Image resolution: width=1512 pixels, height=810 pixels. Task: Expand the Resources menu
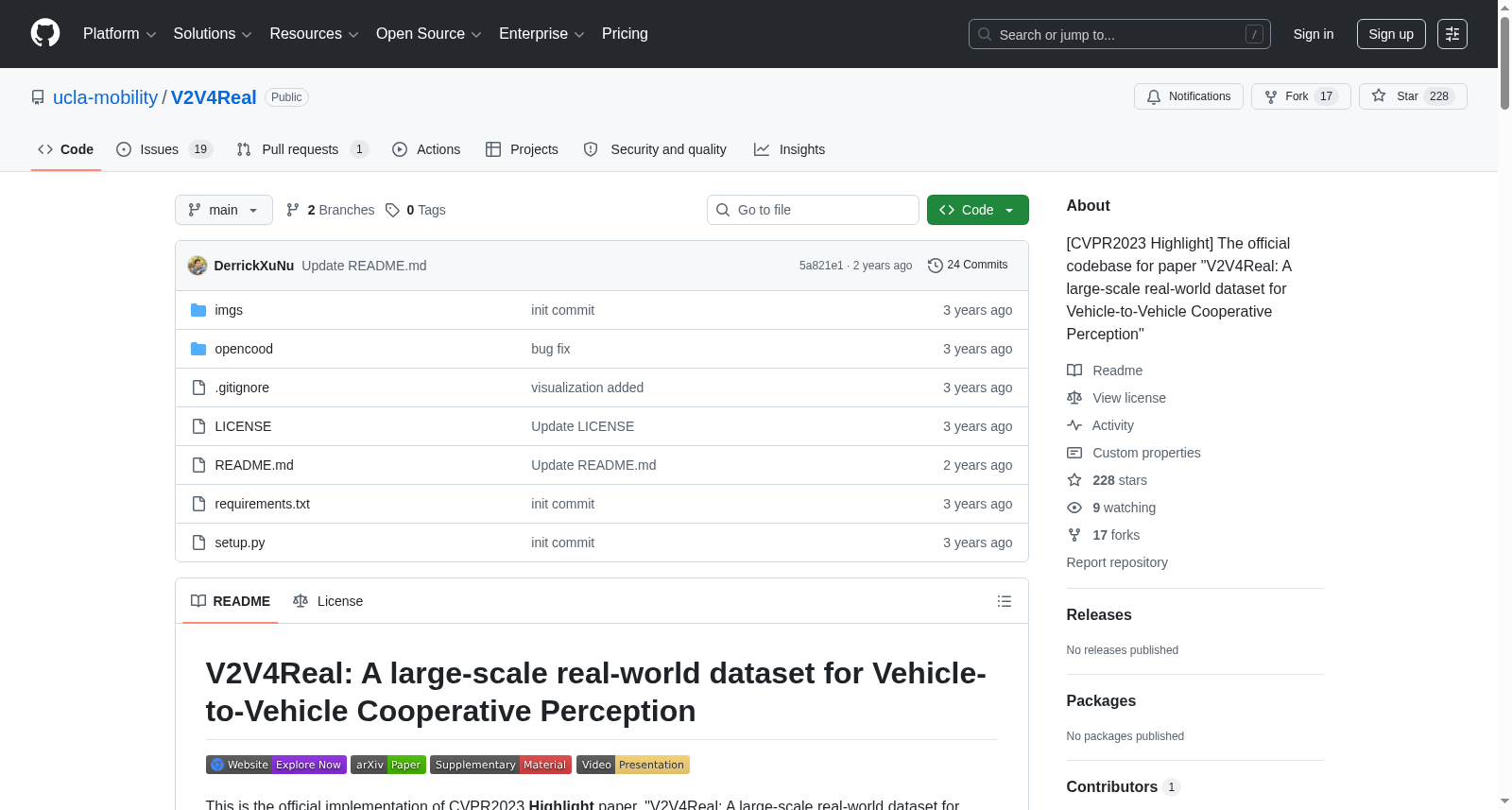[314, 34]
